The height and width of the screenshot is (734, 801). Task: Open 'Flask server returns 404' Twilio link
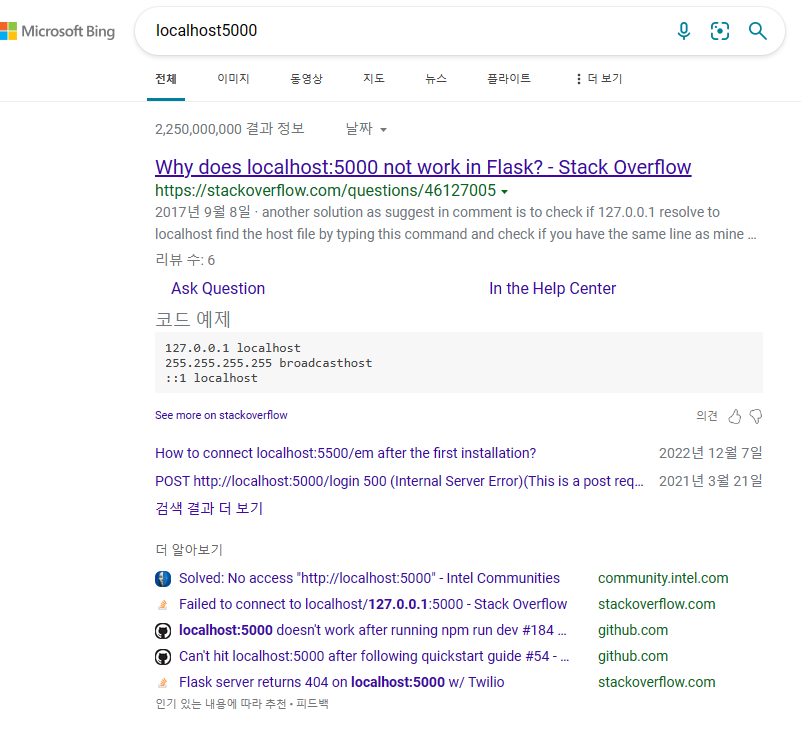[x=342, y=682]
